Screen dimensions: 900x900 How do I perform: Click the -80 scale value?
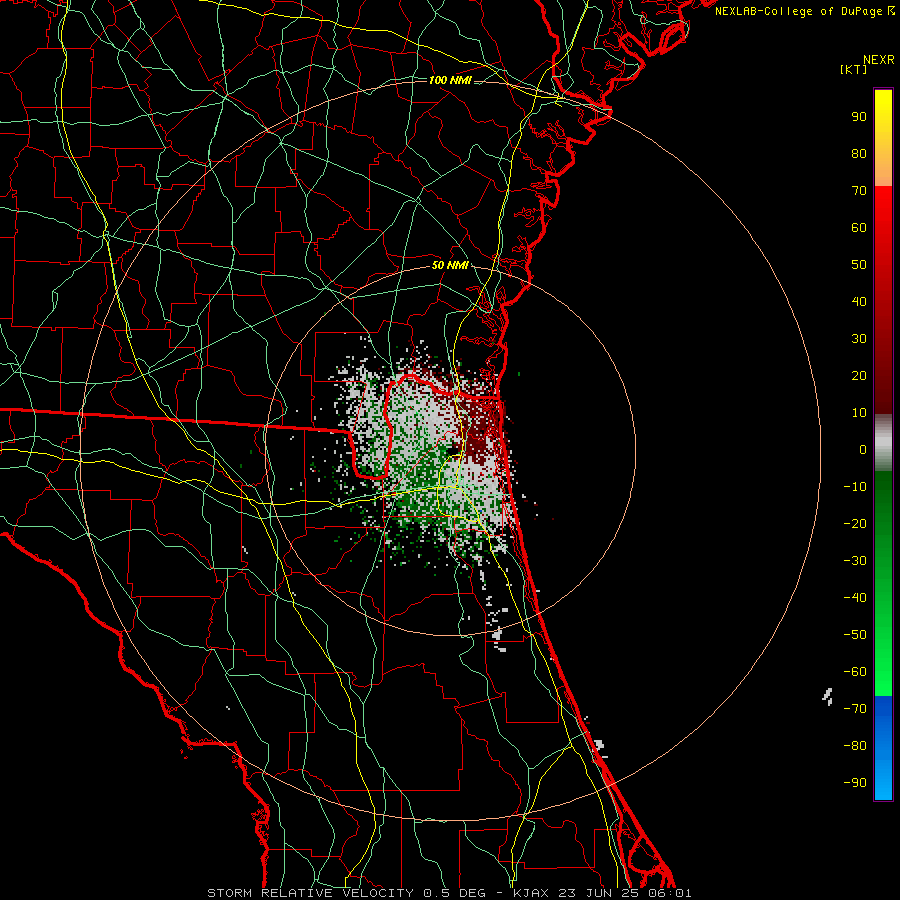(x=855, y=746)
